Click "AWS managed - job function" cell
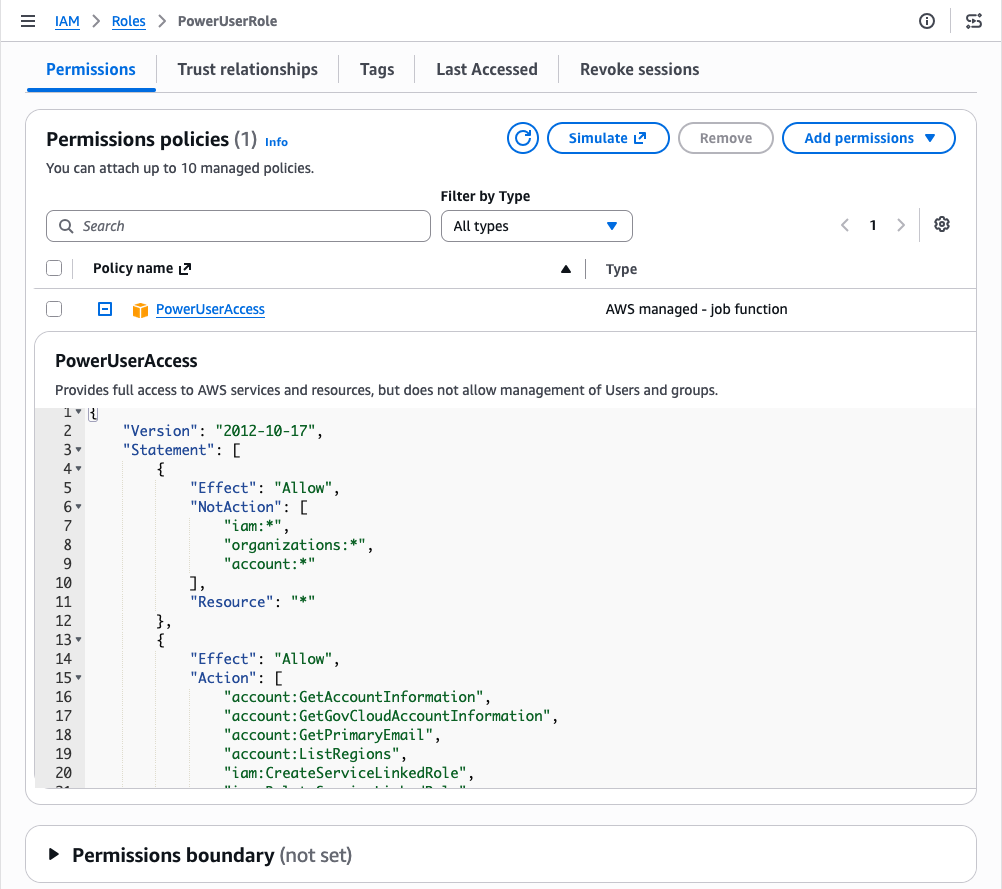The width and height of the screenshot is (1002, 889). tap(697, 309)
